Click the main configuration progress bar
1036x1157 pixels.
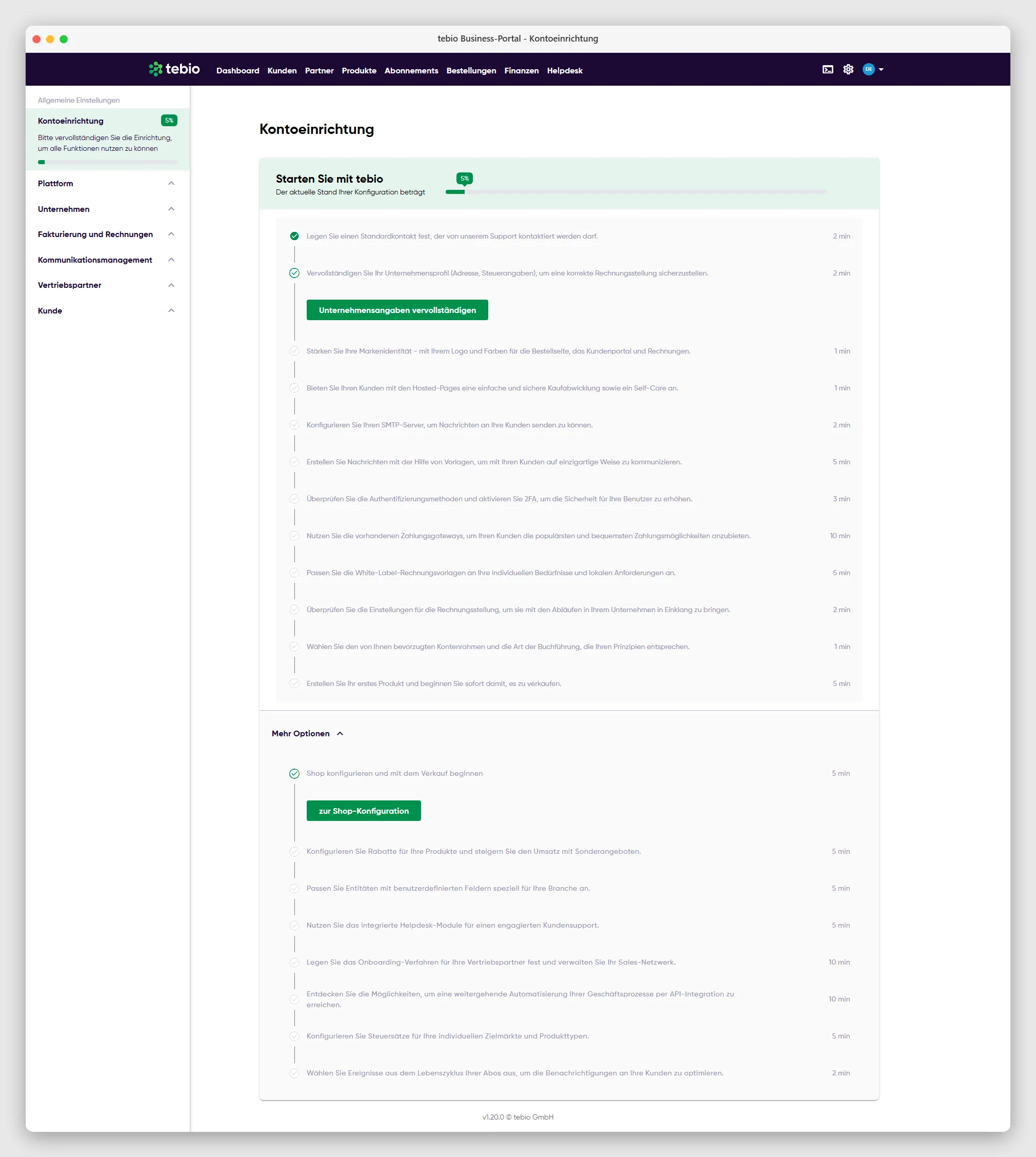tap(636, 192)
